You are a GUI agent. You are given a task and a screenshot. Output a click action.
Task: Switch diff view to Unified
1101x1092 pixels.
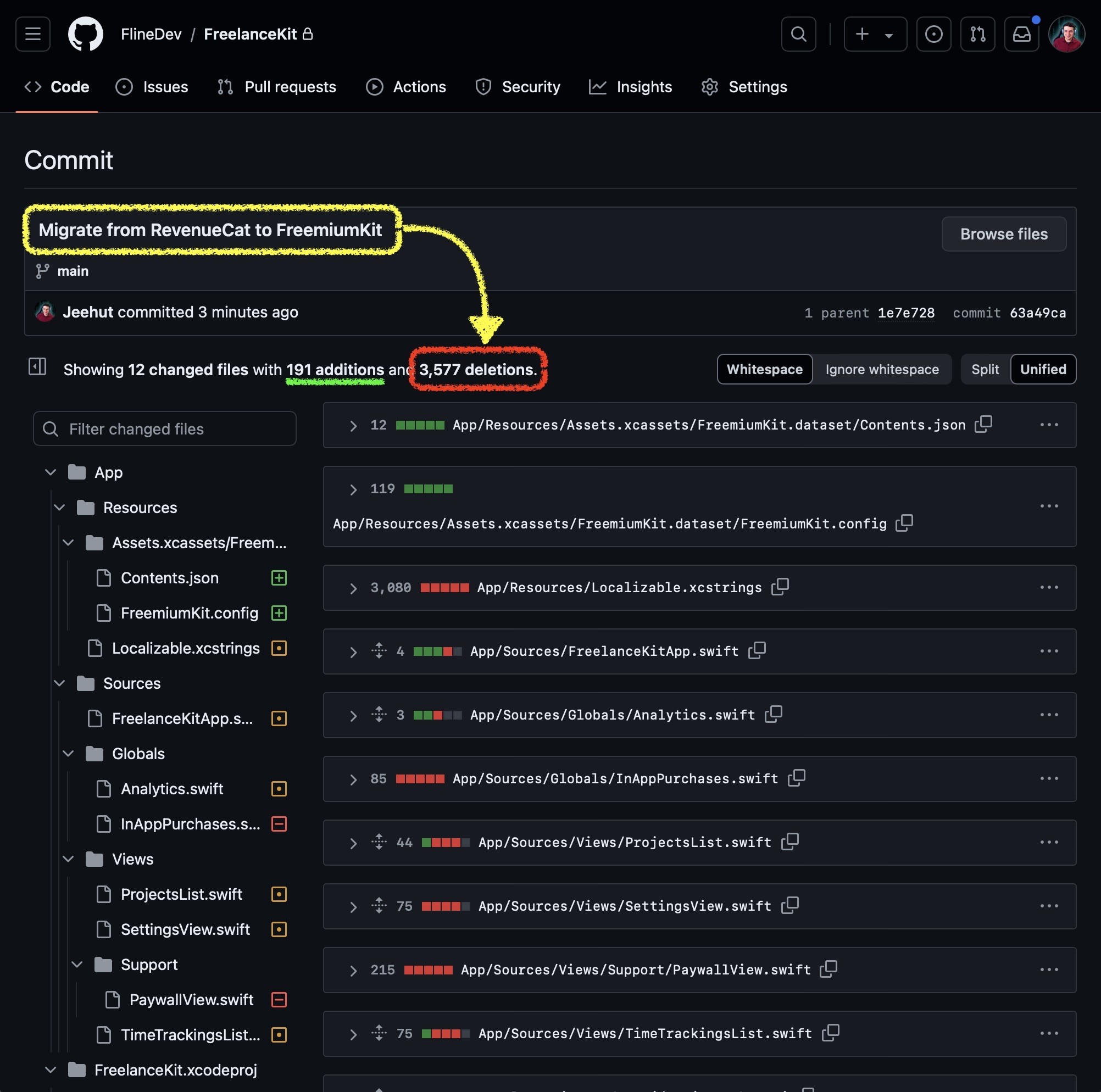[1043, 369]
